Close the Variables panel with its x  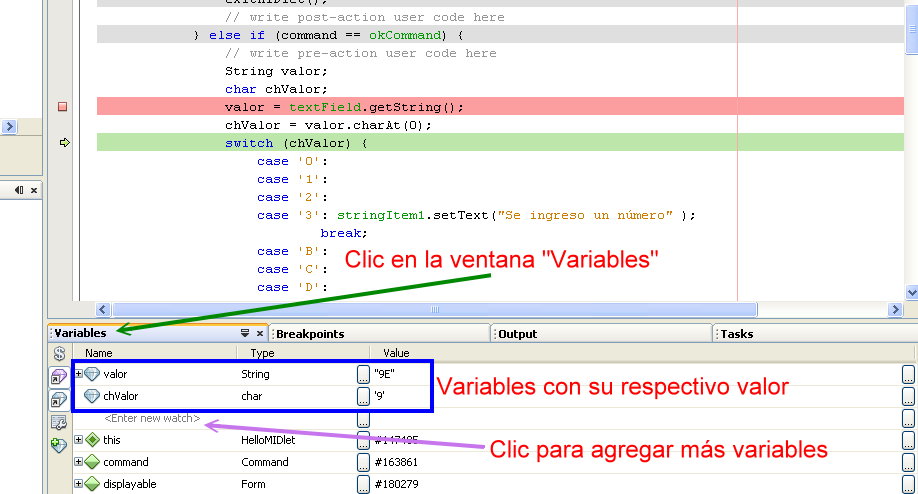point(260,333)
